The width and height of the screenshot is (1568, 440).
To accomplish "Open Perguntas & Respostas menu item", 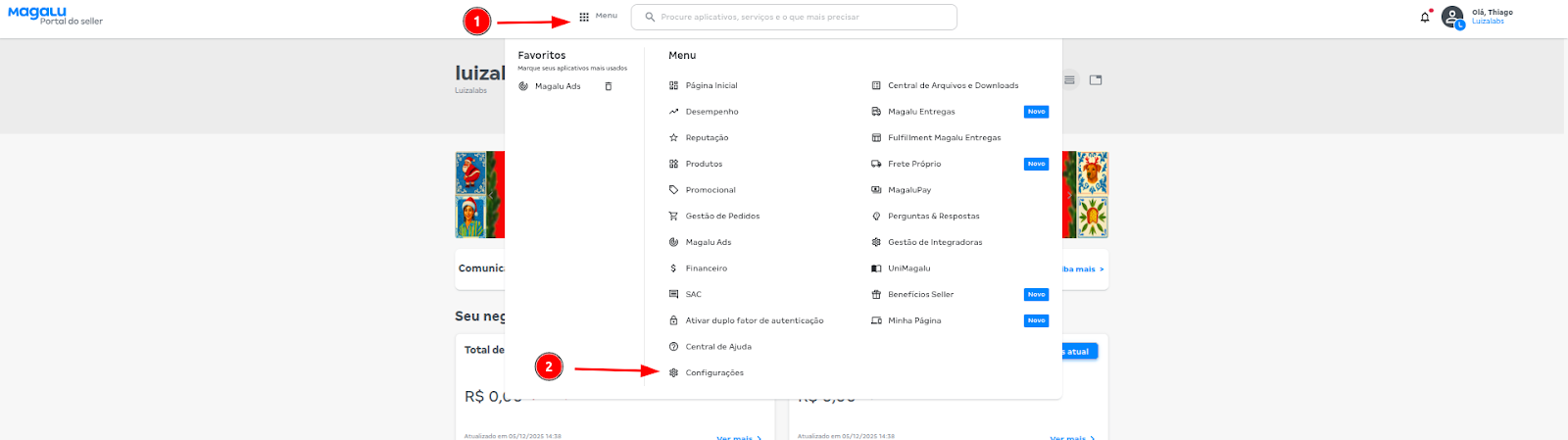I will [x=934, y=216].
